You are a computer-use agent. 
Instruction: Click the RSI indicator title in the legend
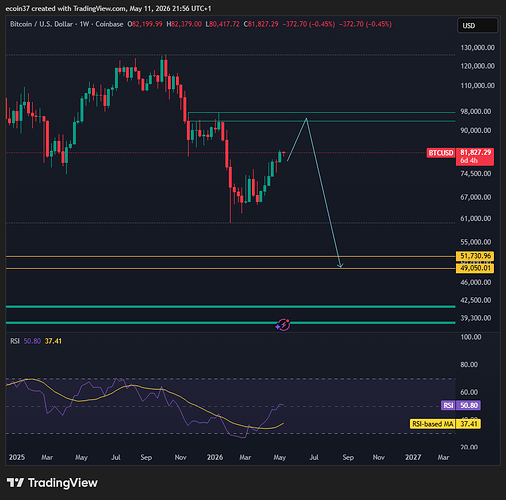(x=15, y=341)
